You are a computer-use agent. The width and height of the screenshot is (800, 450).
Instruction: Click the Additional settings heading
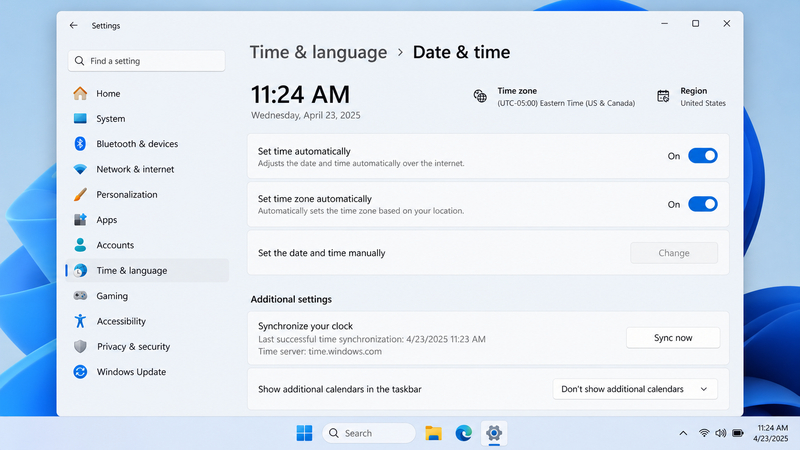[x=291, y=299]
